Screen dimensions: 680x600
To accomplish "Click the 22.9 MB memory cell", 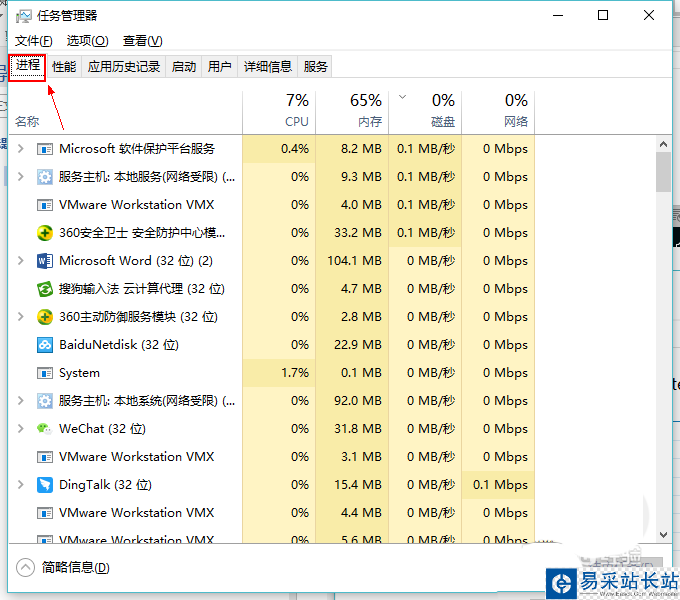I will [352, 345].
